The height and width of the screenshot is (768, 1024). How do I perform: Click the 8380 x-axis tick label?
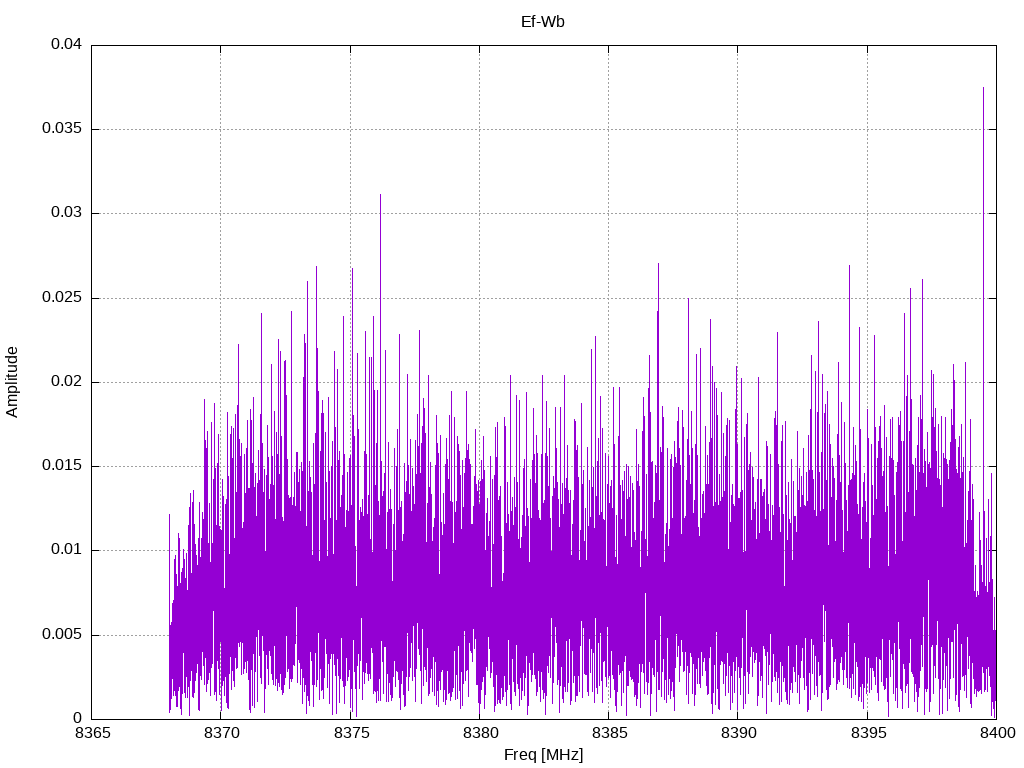pos(479,734)
